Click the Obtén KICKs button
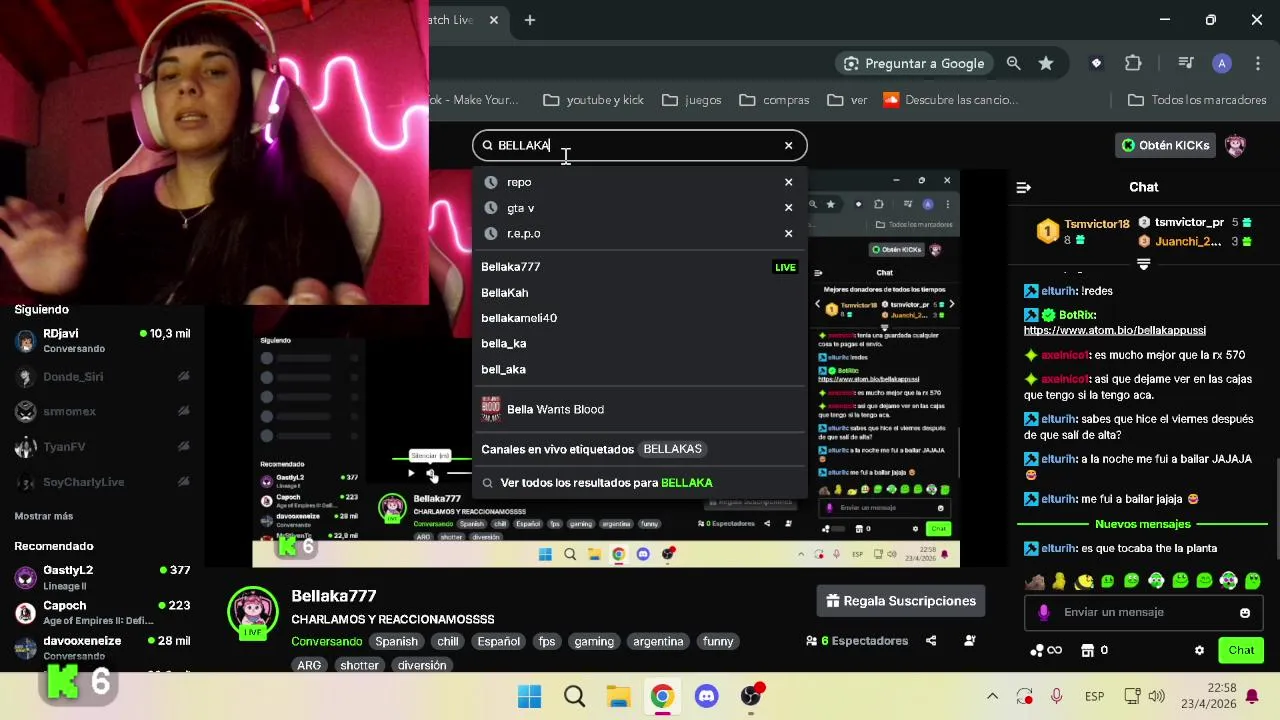 coord(1166,145)
